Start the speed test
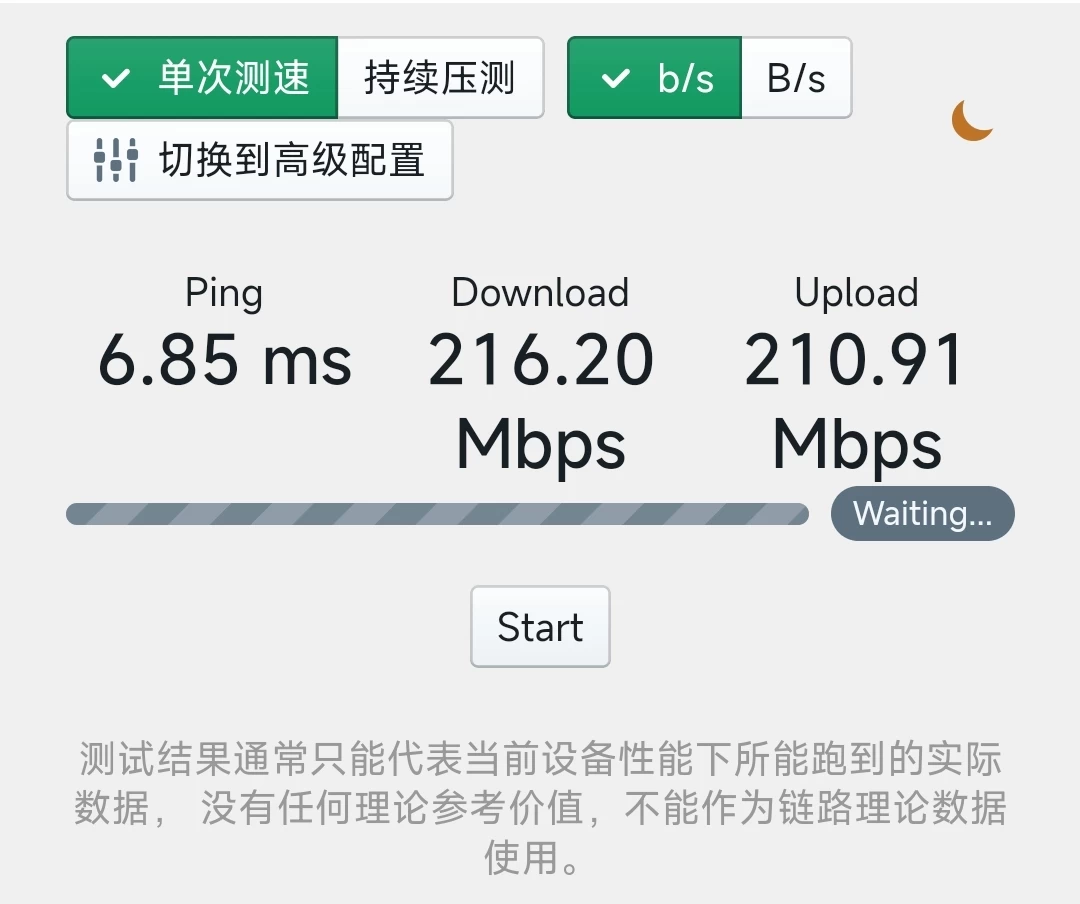Image resolution: width=1080 pixels, height=904 pixels. (540, 626)
